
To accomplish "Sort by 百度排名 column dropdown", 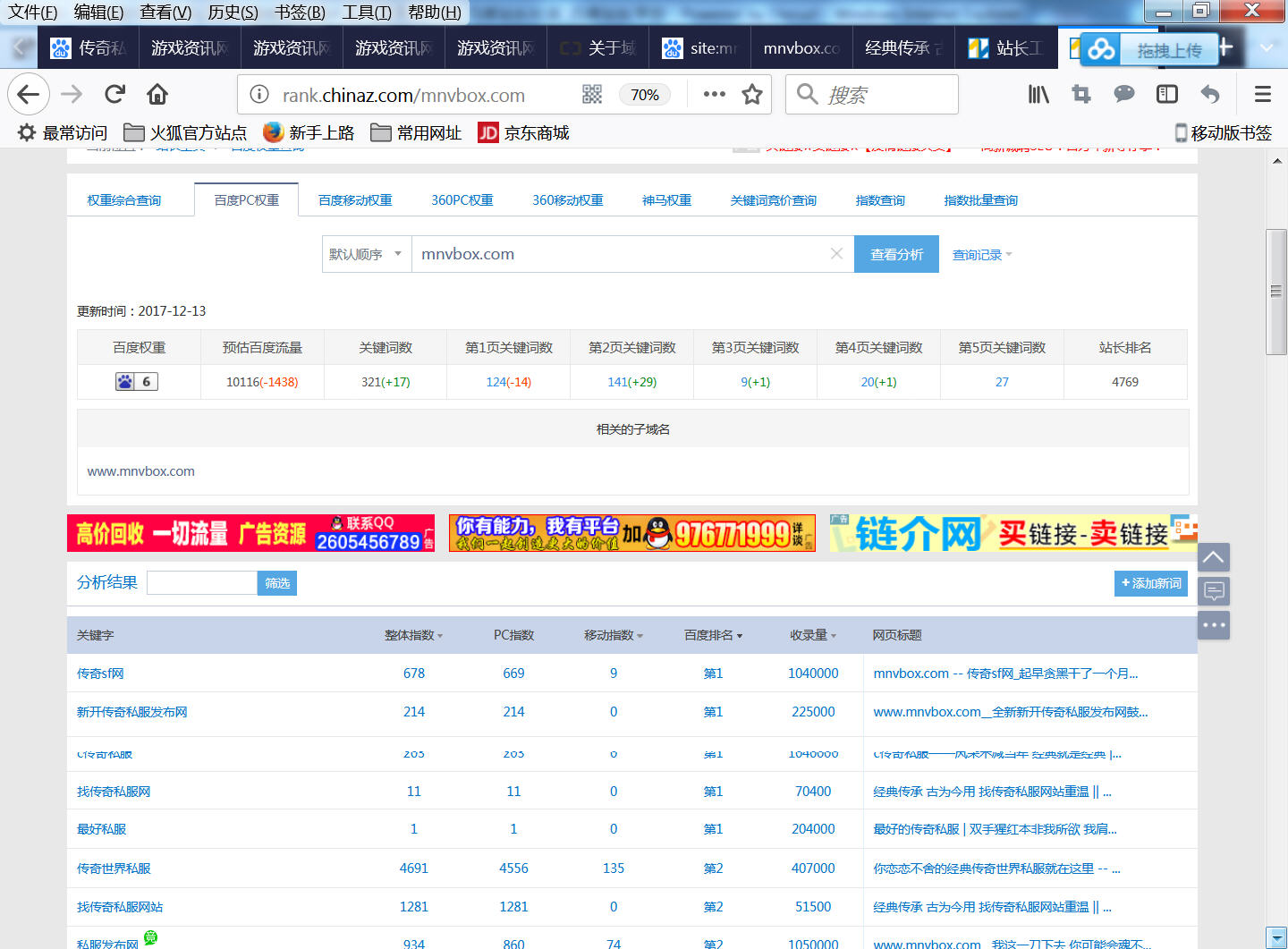I will click(713, 635).
